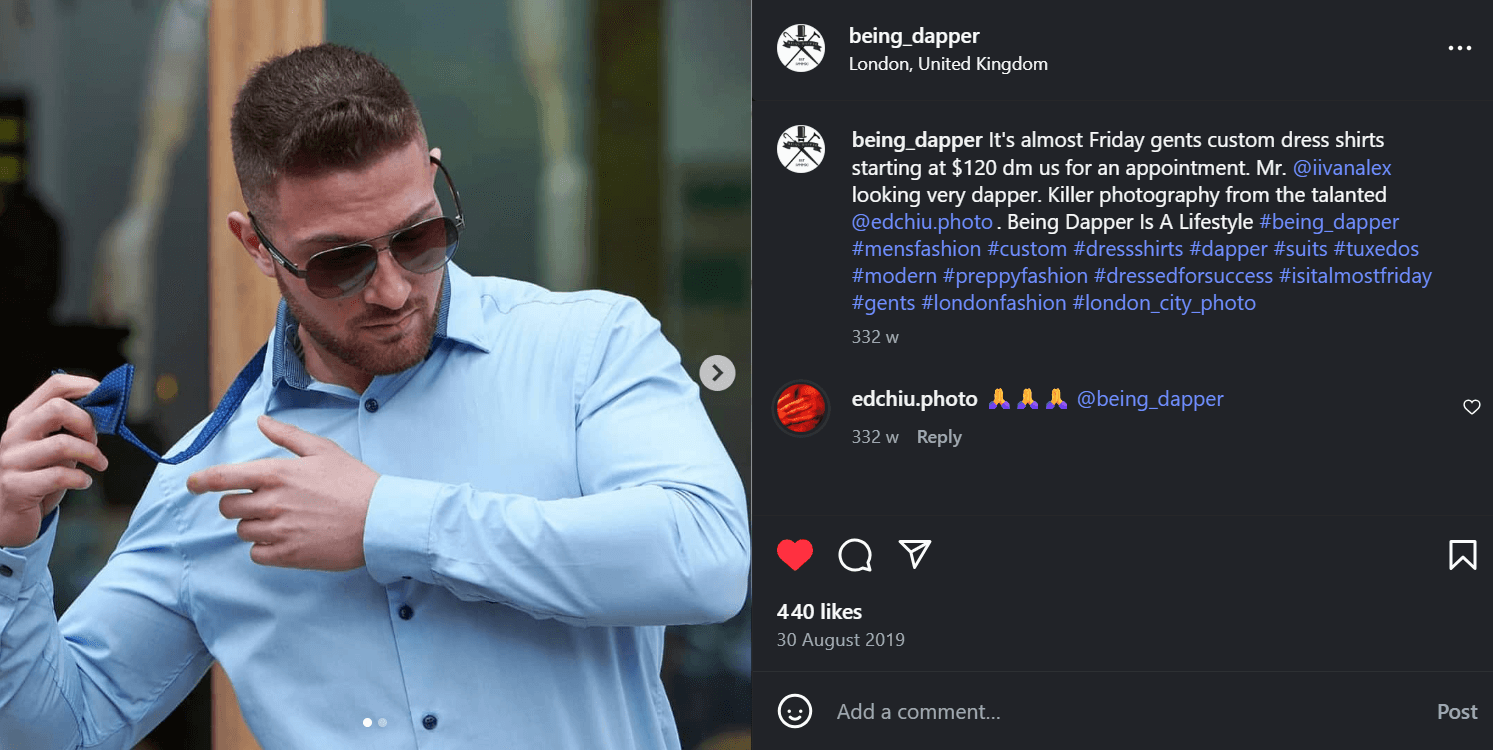Follow the #mensfashion hashtag link
Viewport: 1493px width, 750px height.
tap(916, 249)
